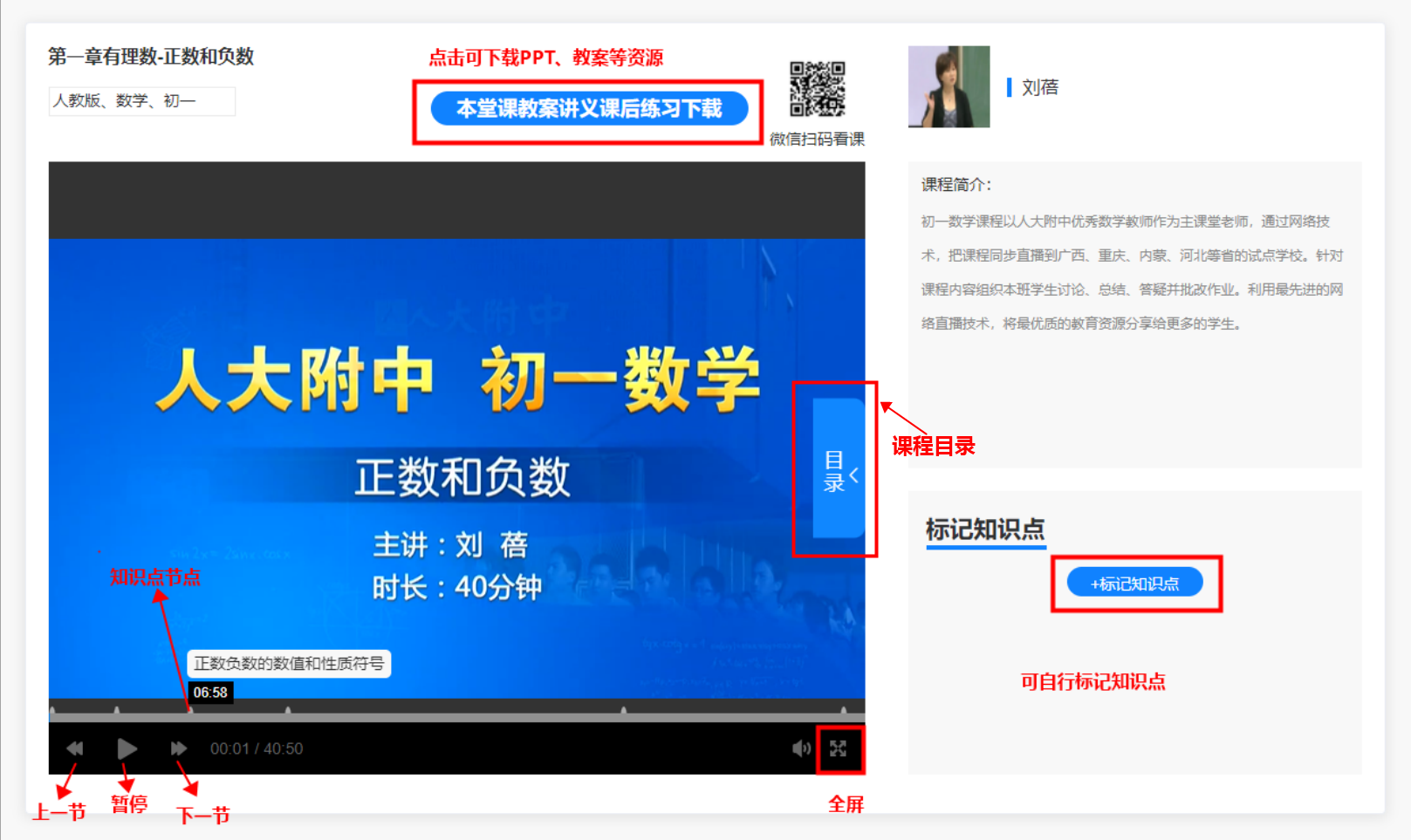Click the 00:01 / 40:50 time display
The width and height of the screenshot is (1411, 840).
tap(257, 748)
